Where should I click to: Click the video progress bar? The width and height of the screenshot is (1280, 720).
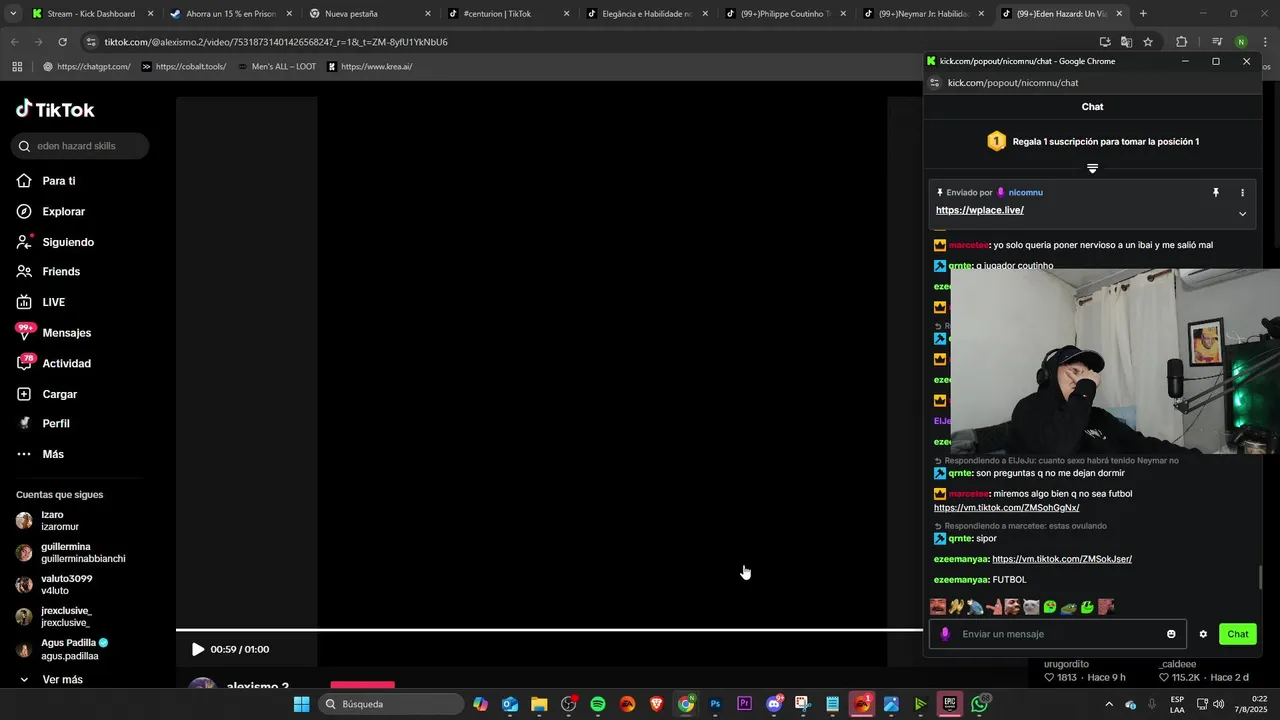549,630
